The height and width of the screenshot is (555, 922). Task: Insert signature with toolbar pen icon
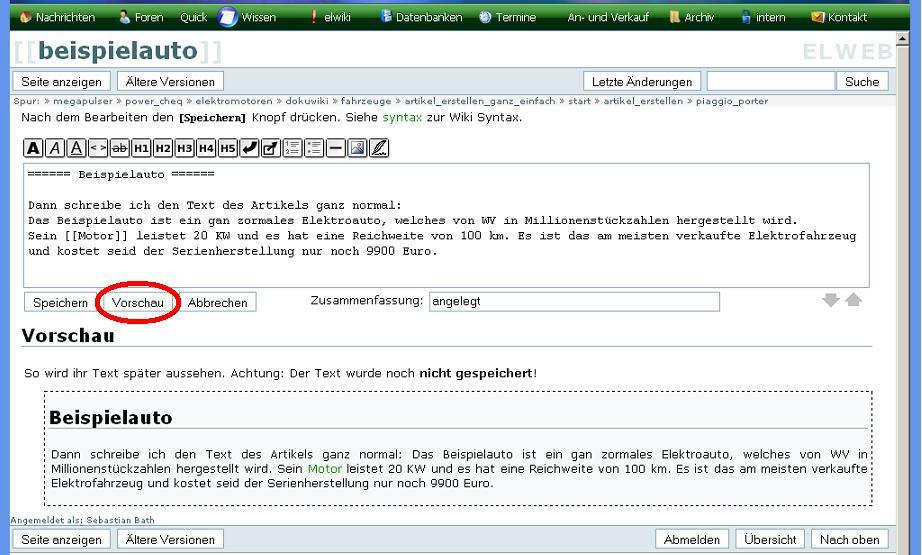[x=379, y=148]
